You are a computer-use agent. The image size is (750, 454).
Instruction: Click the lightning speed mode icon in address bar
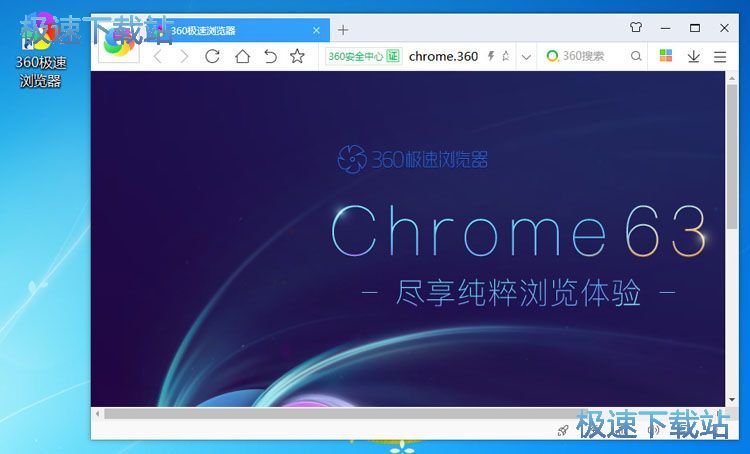click(491, 56)
